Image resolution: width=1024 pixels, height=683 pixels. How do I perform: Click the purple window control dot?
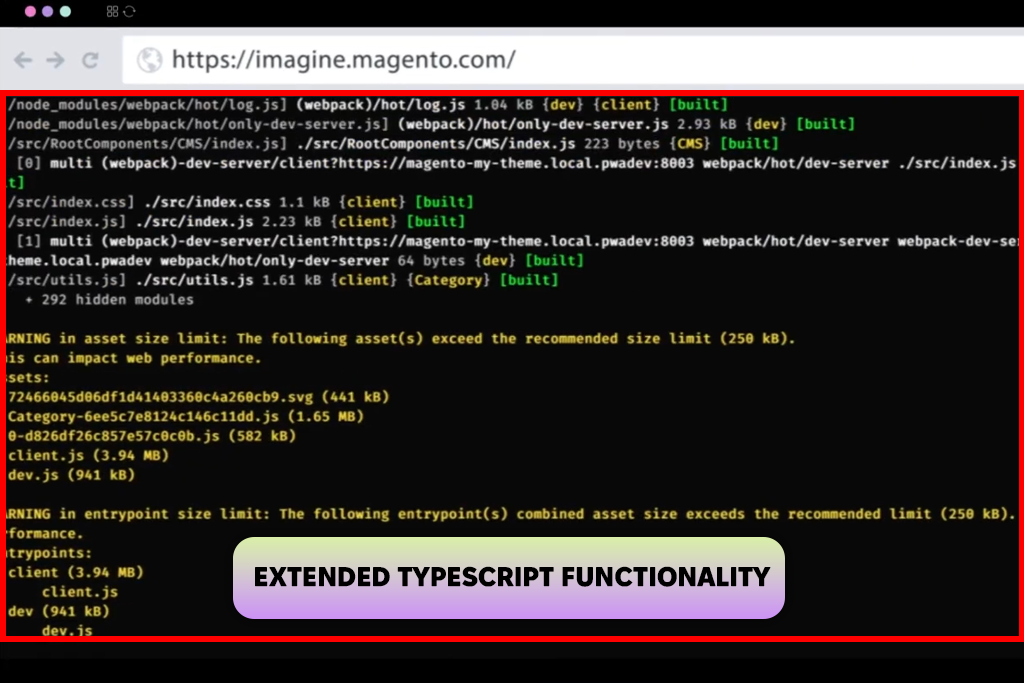(48, 11)
